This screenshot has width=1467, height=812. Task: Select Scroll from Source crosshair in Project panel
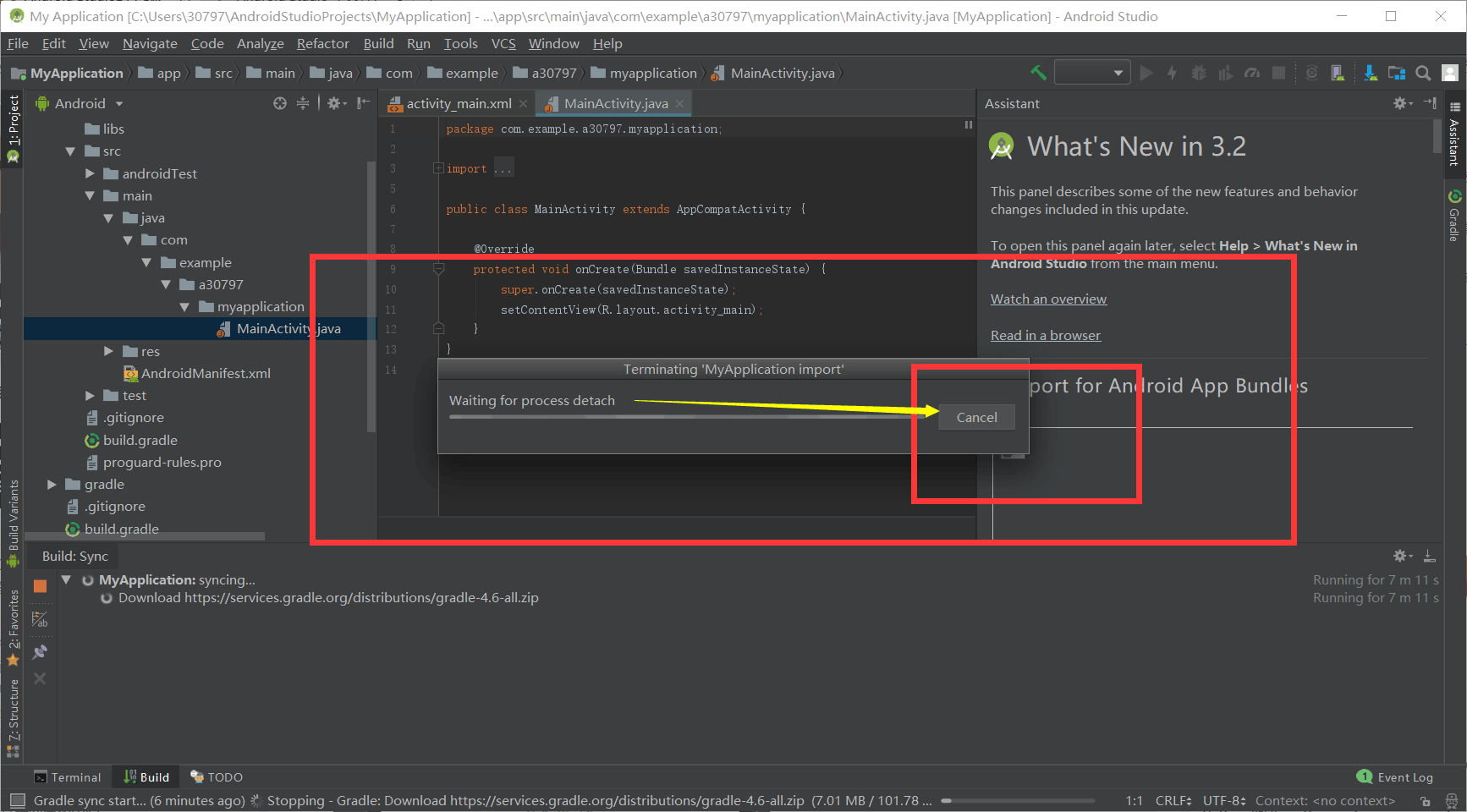point(279,103)
